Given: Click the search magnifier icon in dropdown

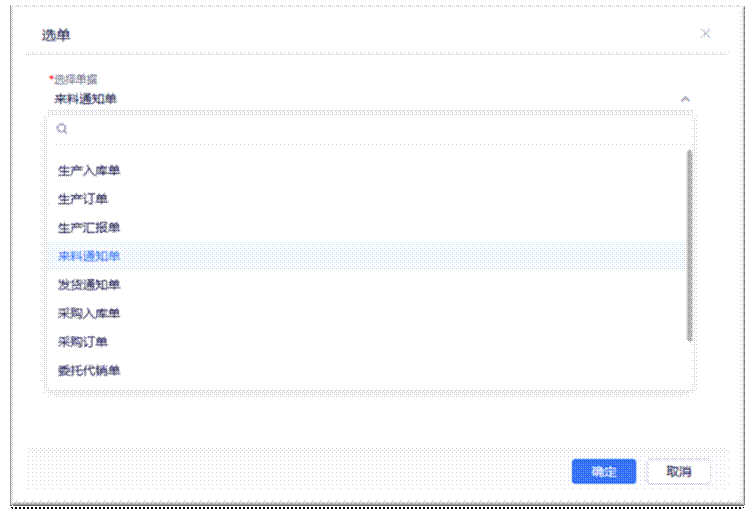Looking at the screenshot, I should [x=62, y=129].
